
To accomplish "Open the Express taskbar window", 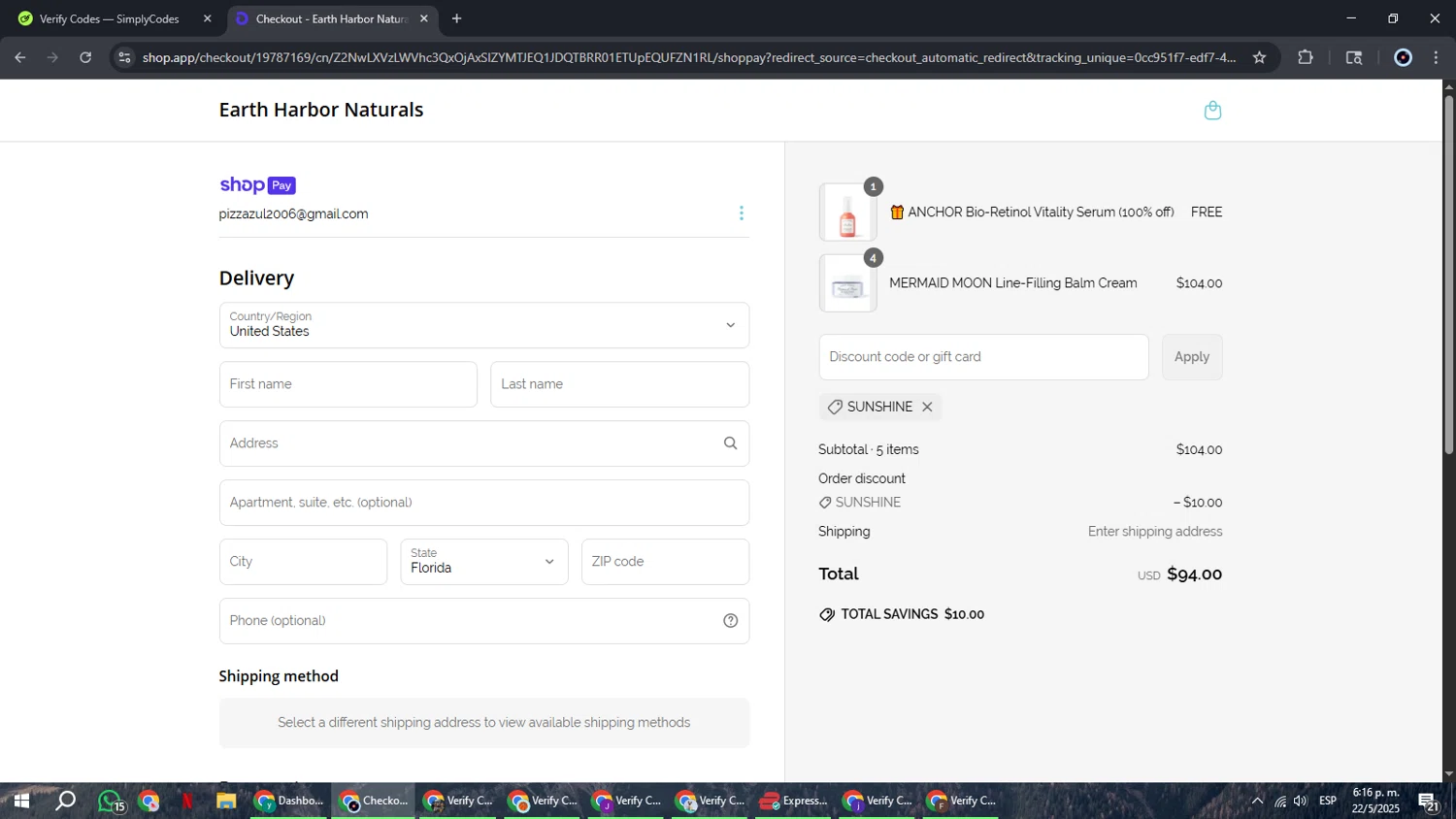I will (x=794, y=802).
